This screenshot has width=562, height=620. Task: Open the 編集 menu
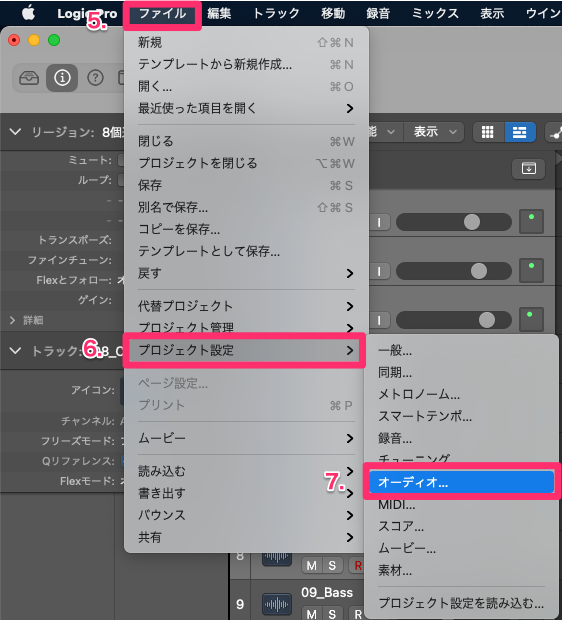[x=219, y=13]
